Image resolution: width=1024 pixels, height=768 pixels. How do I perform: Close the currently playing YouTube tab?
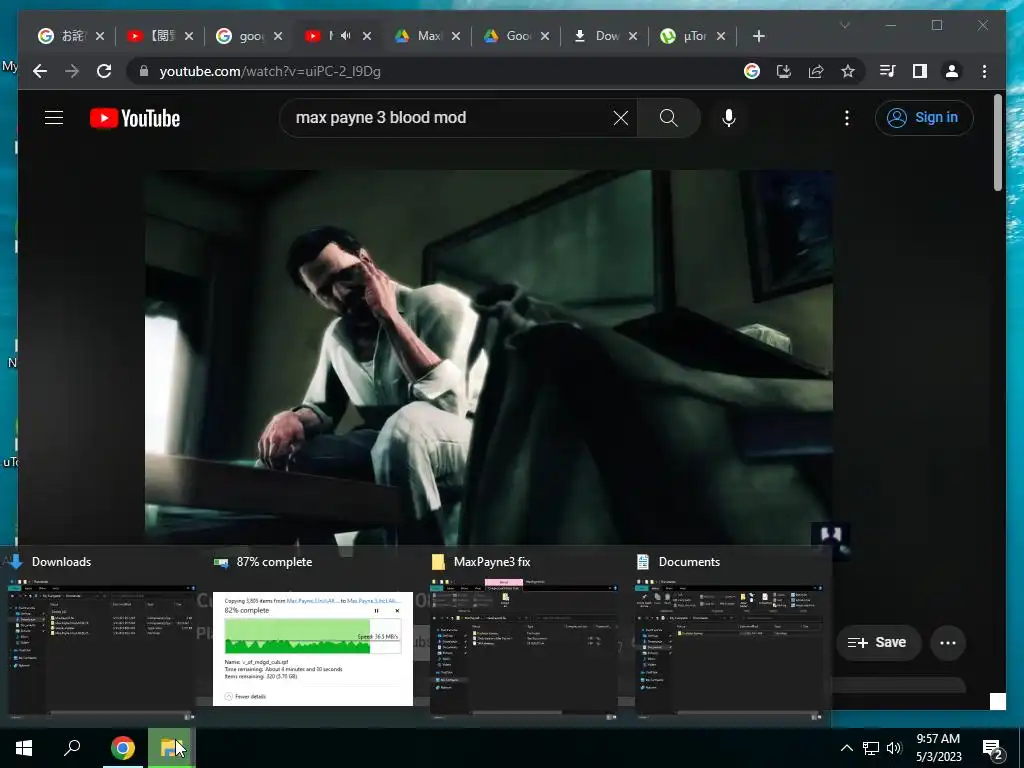(x=367, y=36)
